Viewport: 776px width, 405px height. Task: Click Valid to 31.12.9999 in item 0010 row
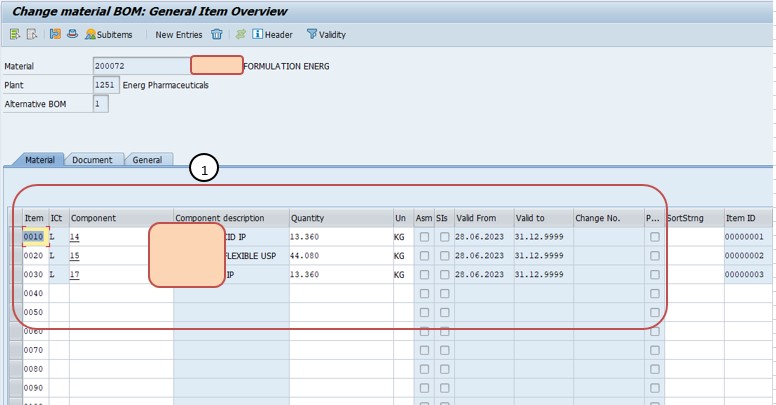point(543,237)
